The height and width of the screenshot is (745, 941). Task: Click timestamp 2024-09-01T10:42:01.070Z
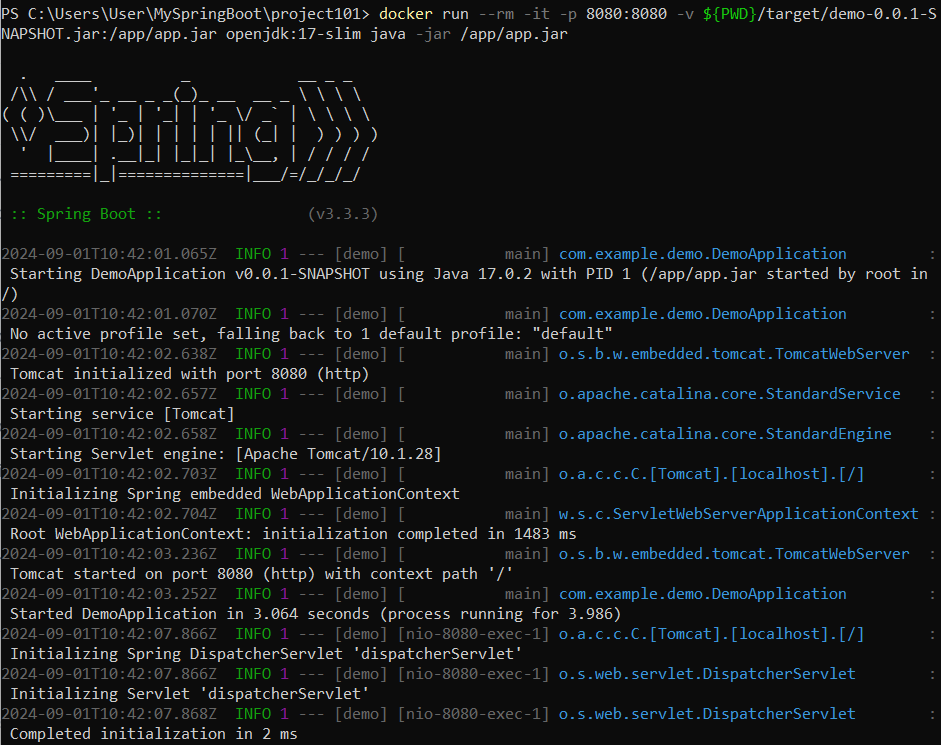point(109,314)
